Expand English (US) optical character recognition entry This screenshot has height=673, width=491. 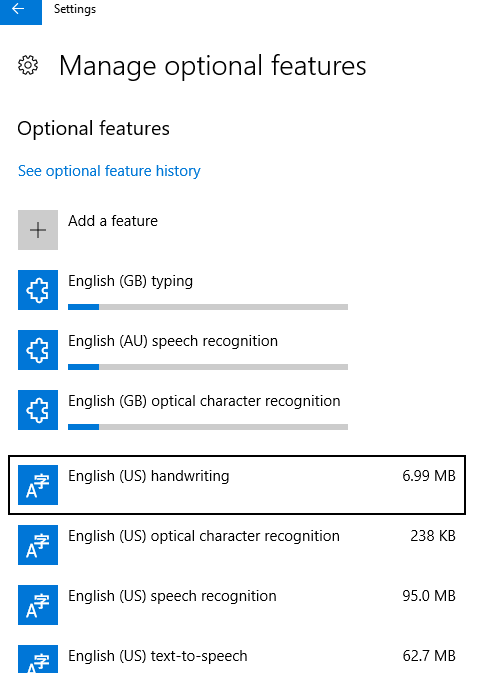pos(237,545)
